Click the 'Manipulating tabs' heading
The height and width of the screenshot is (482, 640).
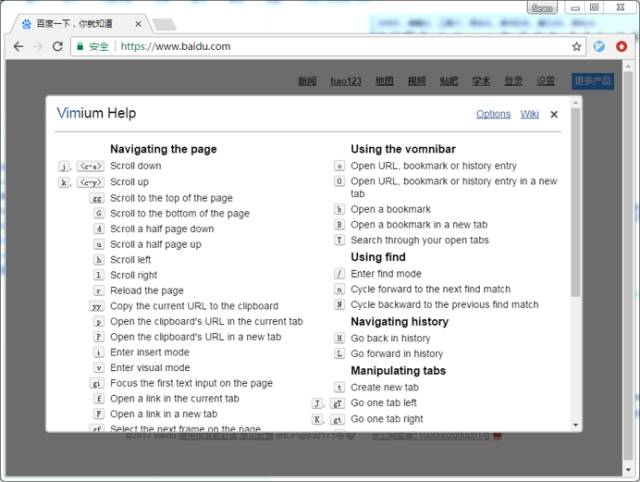click(x=398, y=371)
